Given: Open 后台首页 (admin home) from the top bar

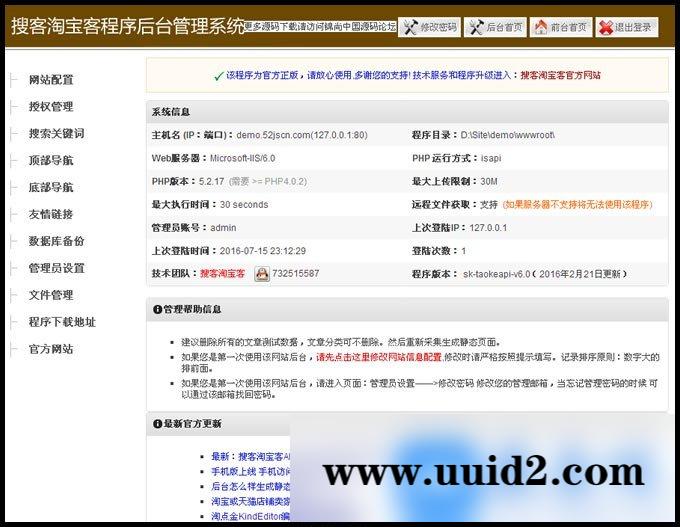Looking at the screenshot, I should (495, 27).
